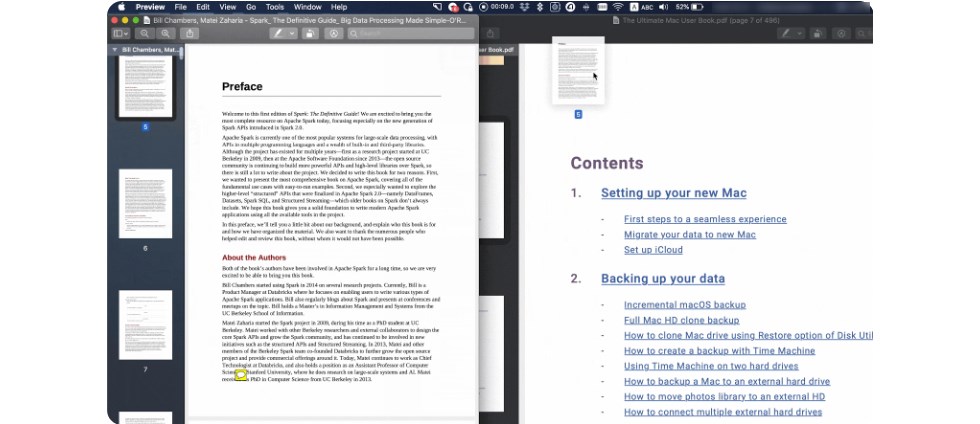Click the Zoom Out magnifier button
Viewport: 980px width, 424px height.
click(146, 33)
